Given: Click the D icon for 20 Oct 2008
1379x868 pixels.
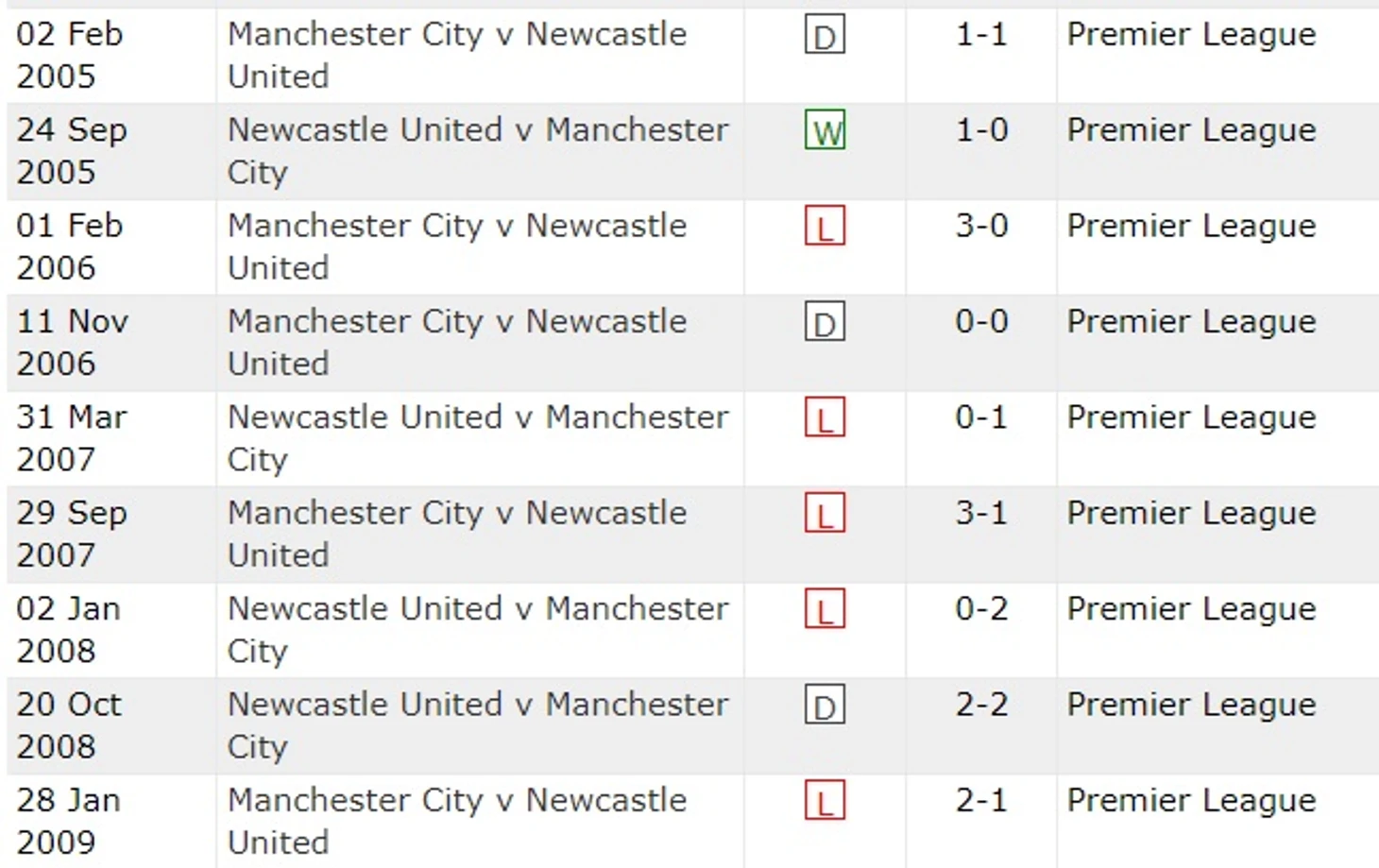Looking at the screenshot, I should 825,706.
